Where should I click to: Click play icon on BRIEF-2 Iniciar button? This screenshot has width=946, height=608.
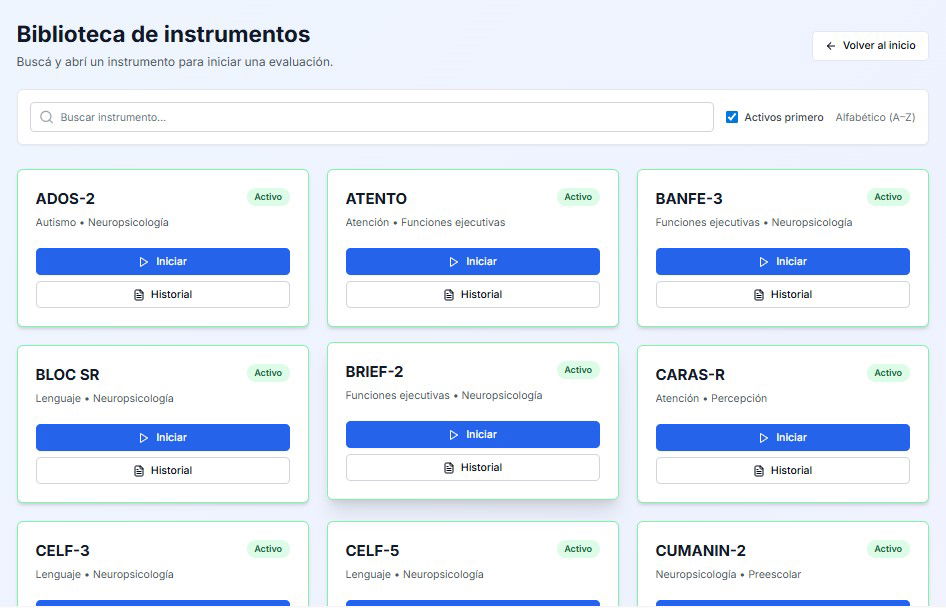[454, 435]
